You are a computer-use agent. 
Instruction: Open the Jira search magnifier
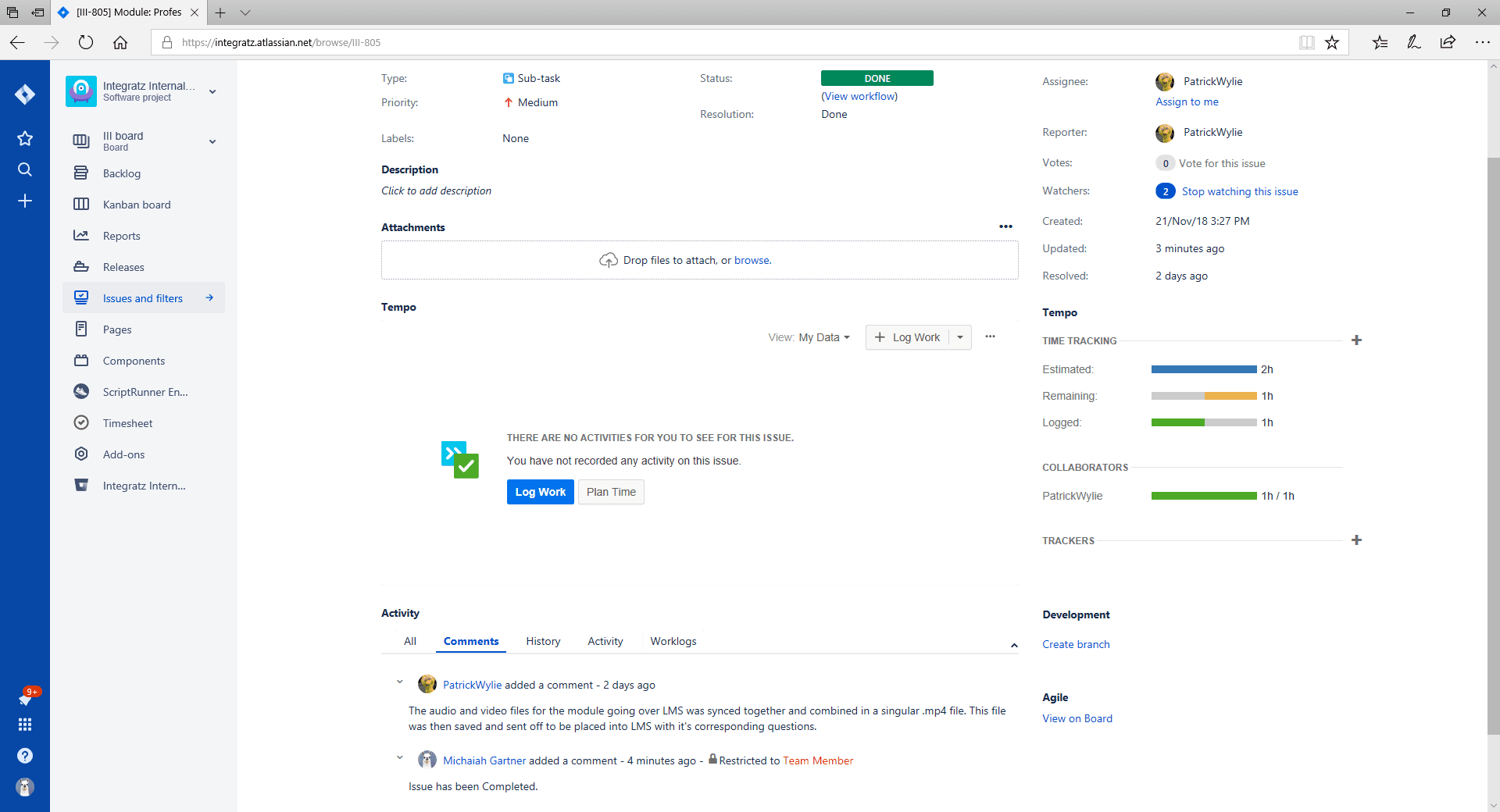point(25,169)
